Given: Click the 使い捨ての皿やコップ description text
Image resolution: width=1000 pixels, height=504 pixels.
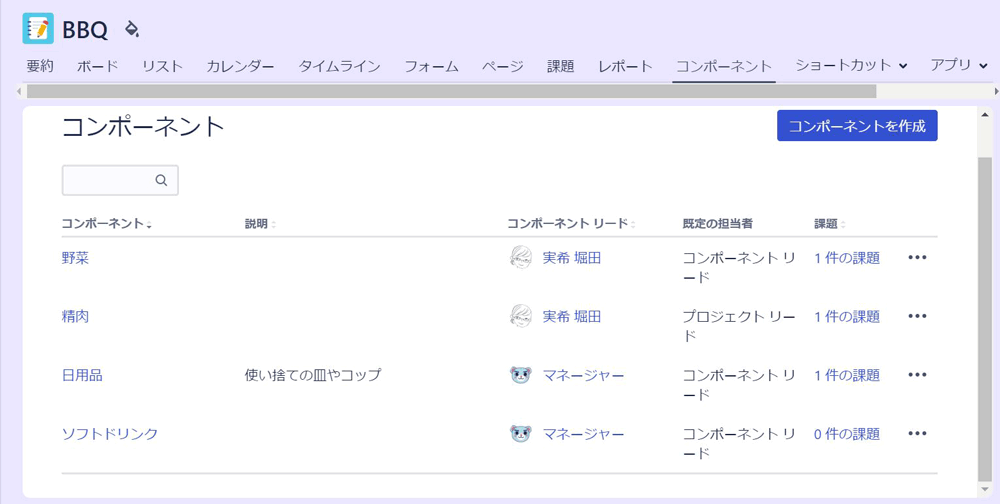Looking at the screenshot, I should click(x=312, y=375).
